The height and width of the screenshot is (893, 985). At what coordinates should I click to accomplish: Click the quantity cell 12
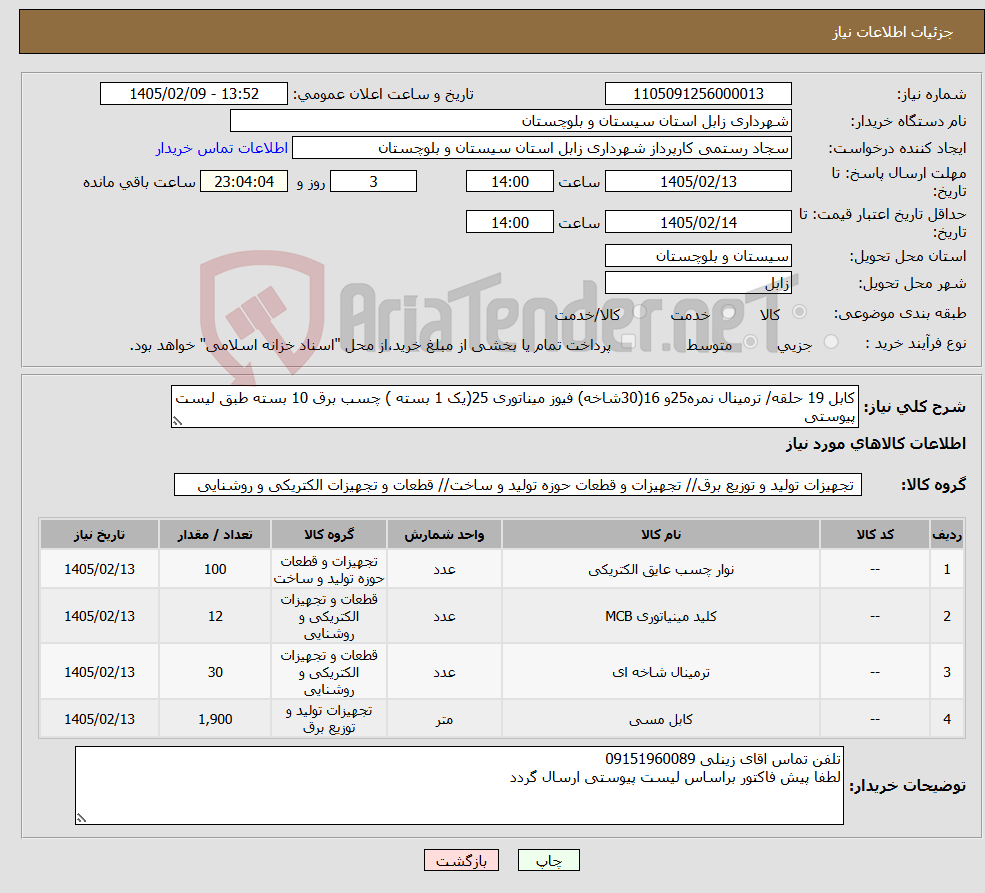(215, 617)
